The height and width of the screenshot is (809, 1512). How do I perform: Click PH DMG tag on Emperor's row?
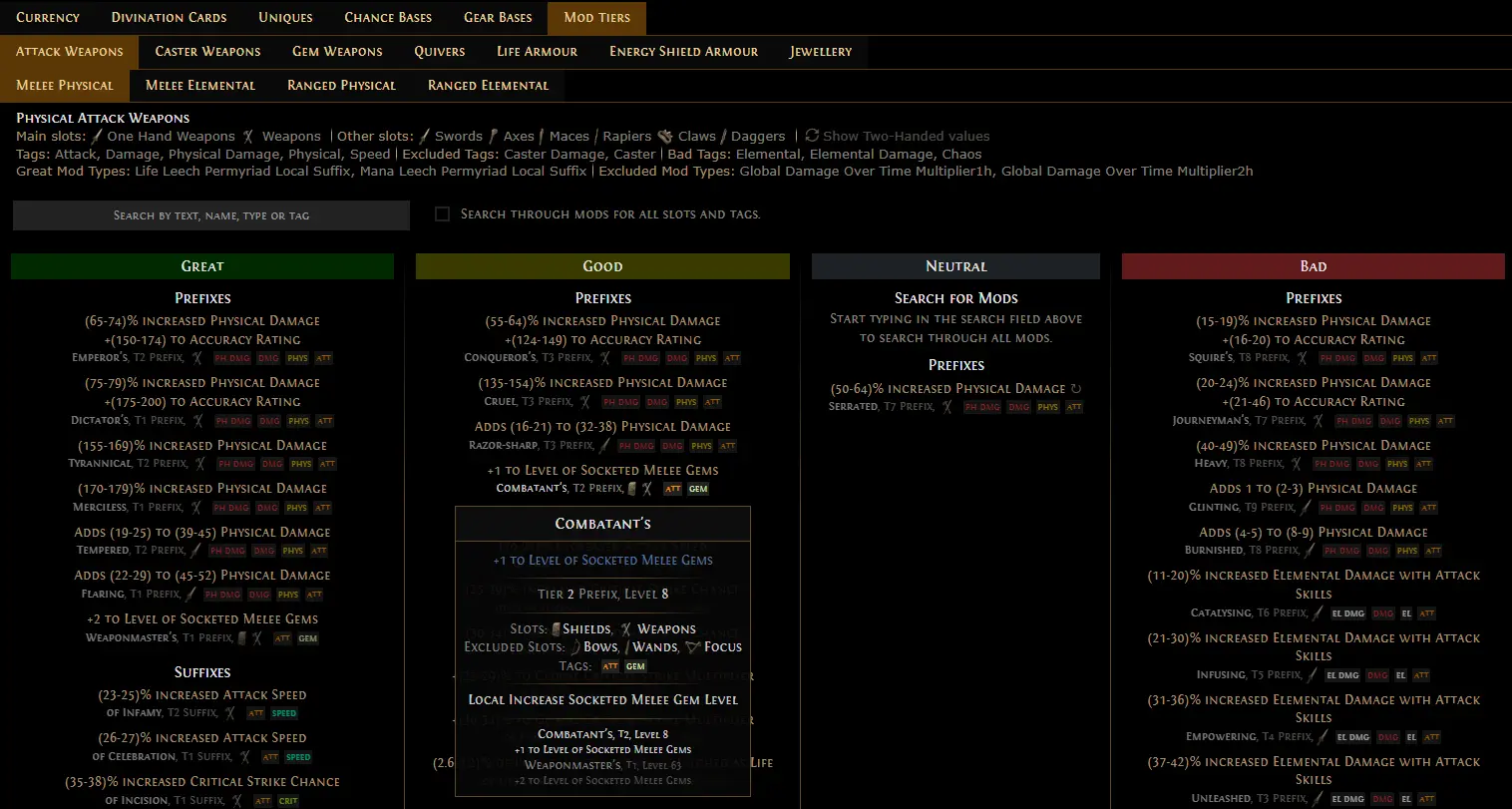click(x=231, y=358)
